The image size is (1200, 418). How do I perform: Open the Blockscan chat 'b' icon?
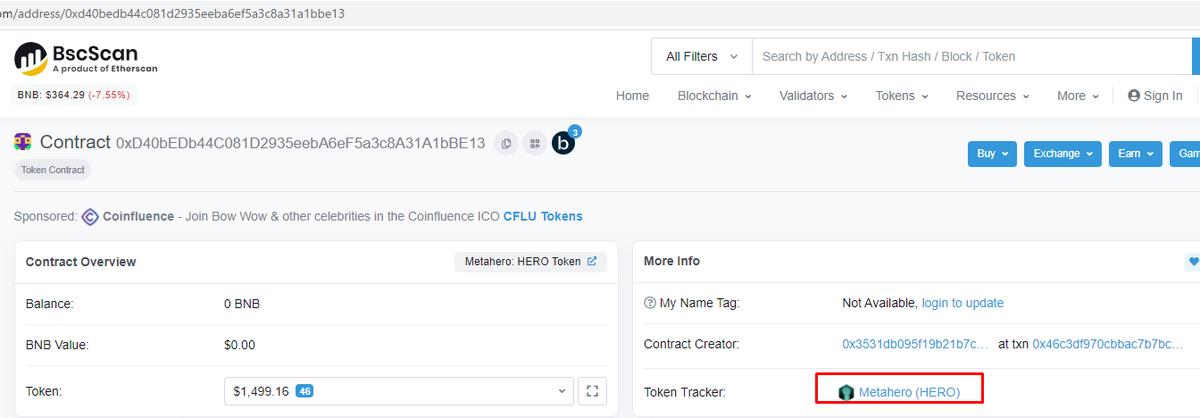point(564,143)
